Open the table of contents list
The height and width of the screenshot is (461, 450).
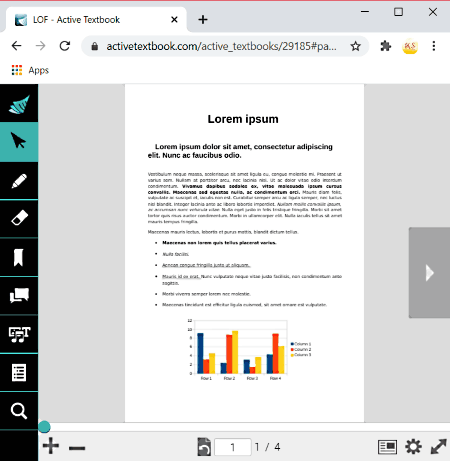[x=19, y=372]
